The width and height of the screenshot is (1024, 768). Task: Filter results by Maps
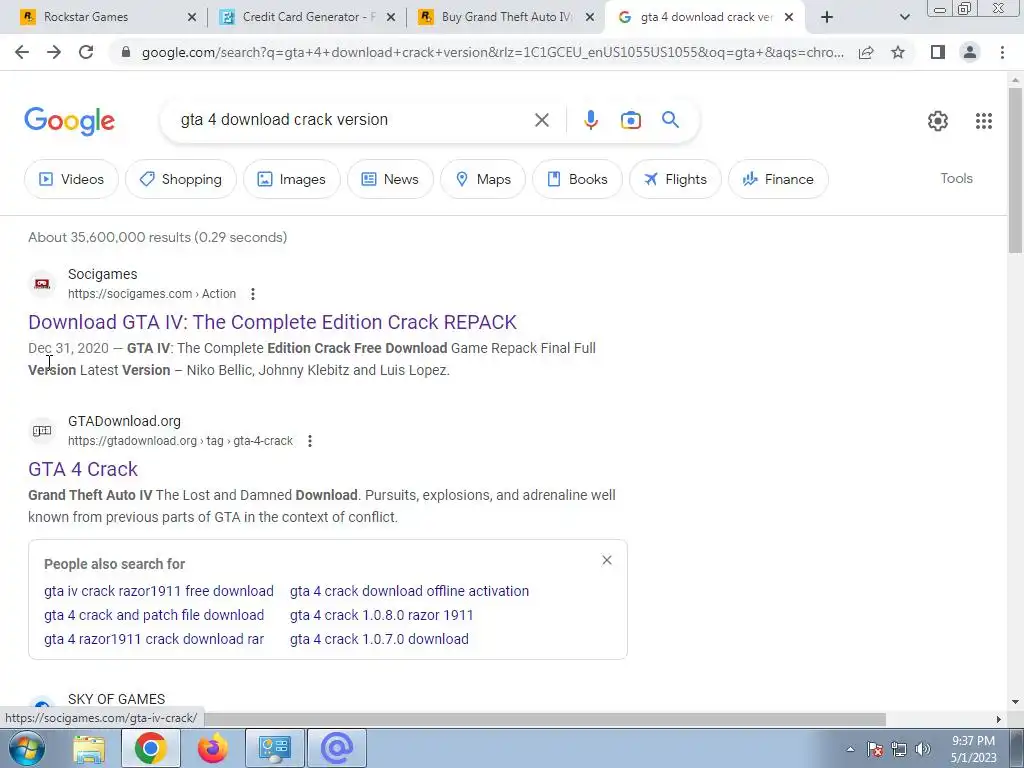(483, 179)
